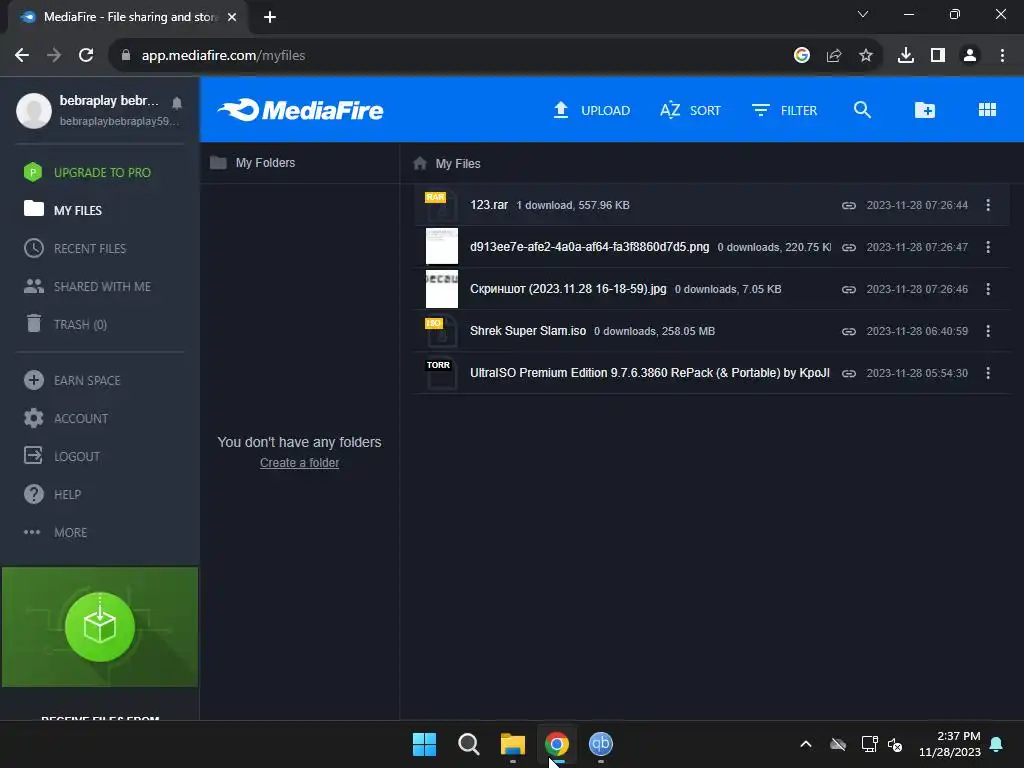Click the Create a folder link

(299, 462)
